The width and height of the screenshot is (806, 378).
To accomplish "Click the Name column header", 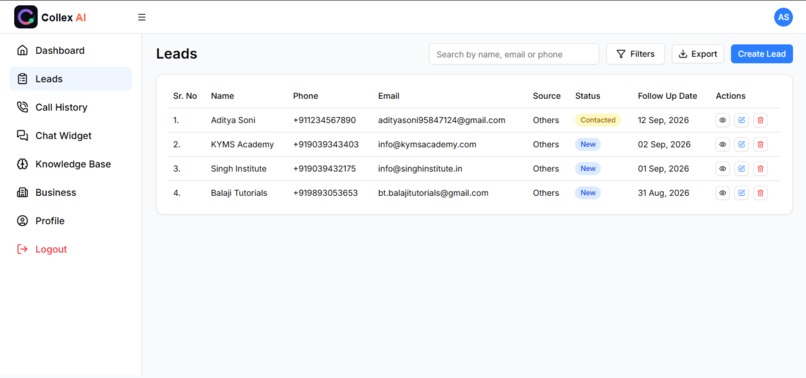I will pyautogui.click(x=222, y=96).
